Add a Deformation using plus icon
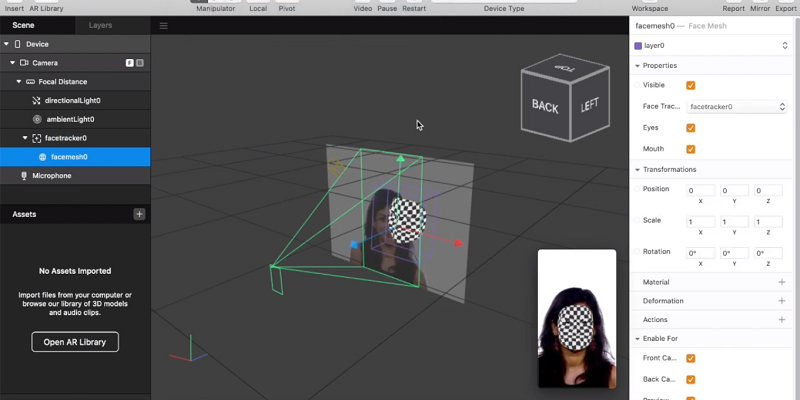The width and height of the screenshot is (800, 400). point(782,301)
